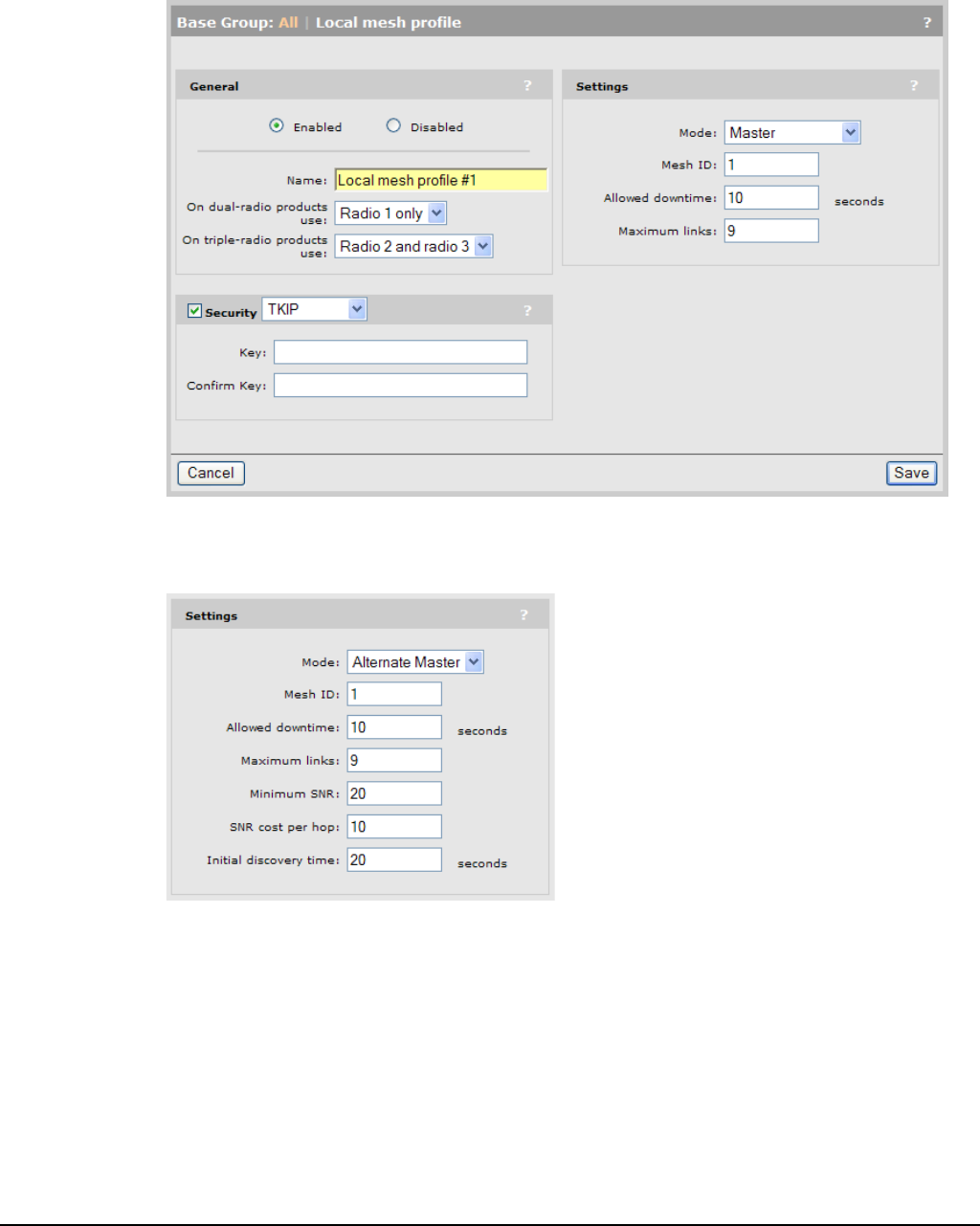The height and width of the screenshot is (1226, 980).
Task: Select the Enabled radio button
Action: pyautogui.click(x=277, y=125)
